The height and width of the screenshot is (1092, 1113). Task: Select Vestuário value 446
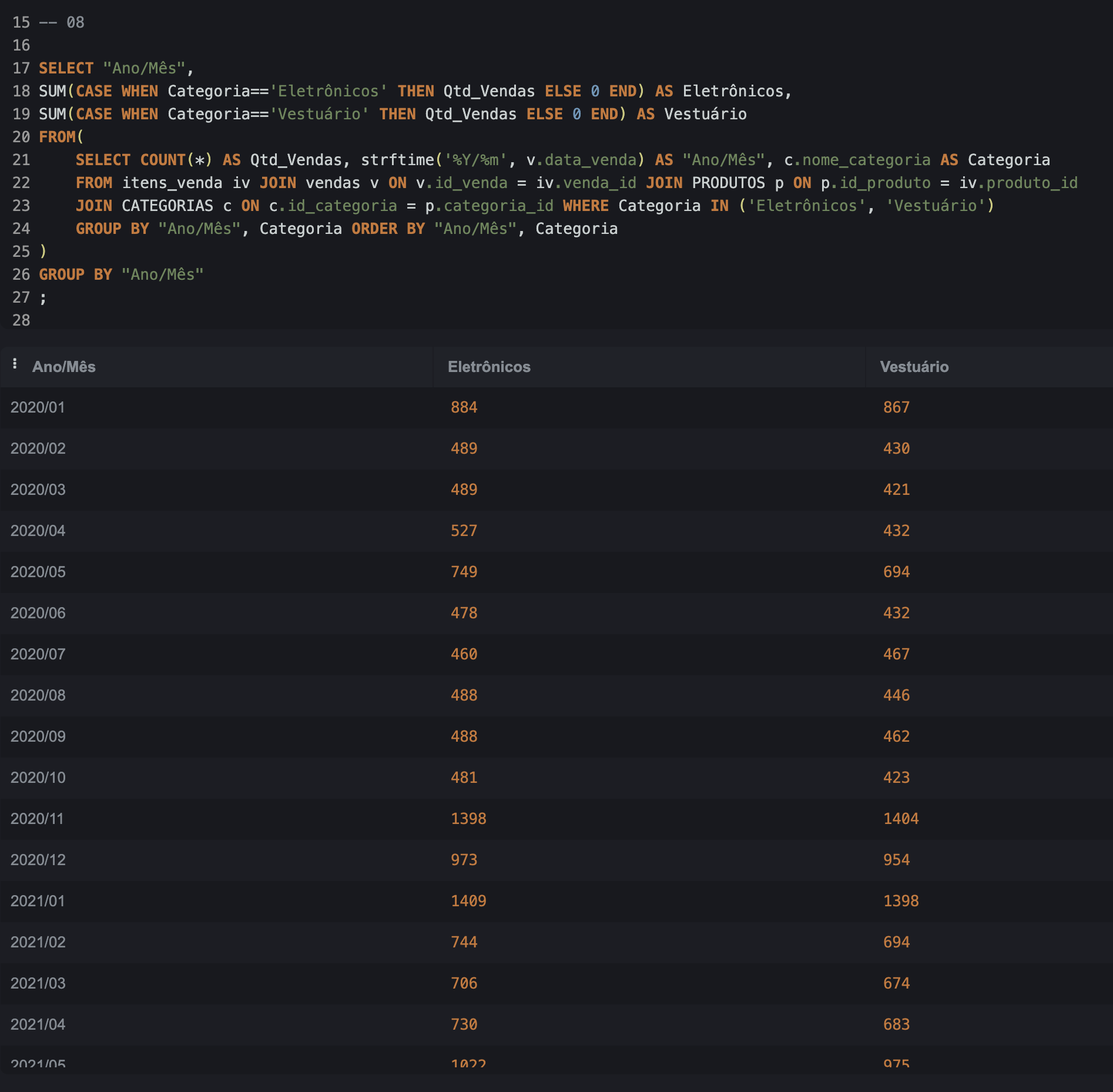(896, 695)
